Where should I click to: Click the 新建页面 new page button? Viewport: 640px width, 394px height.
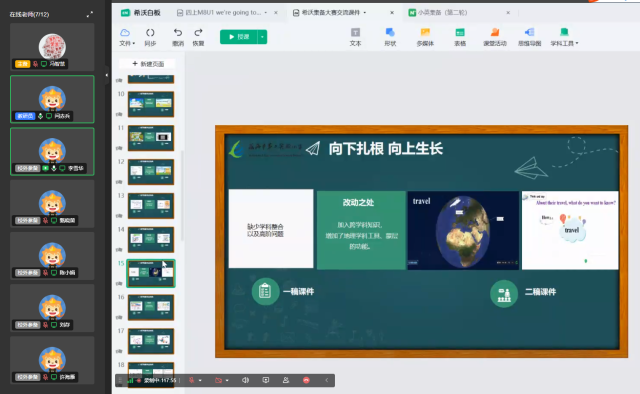[148, 64]
